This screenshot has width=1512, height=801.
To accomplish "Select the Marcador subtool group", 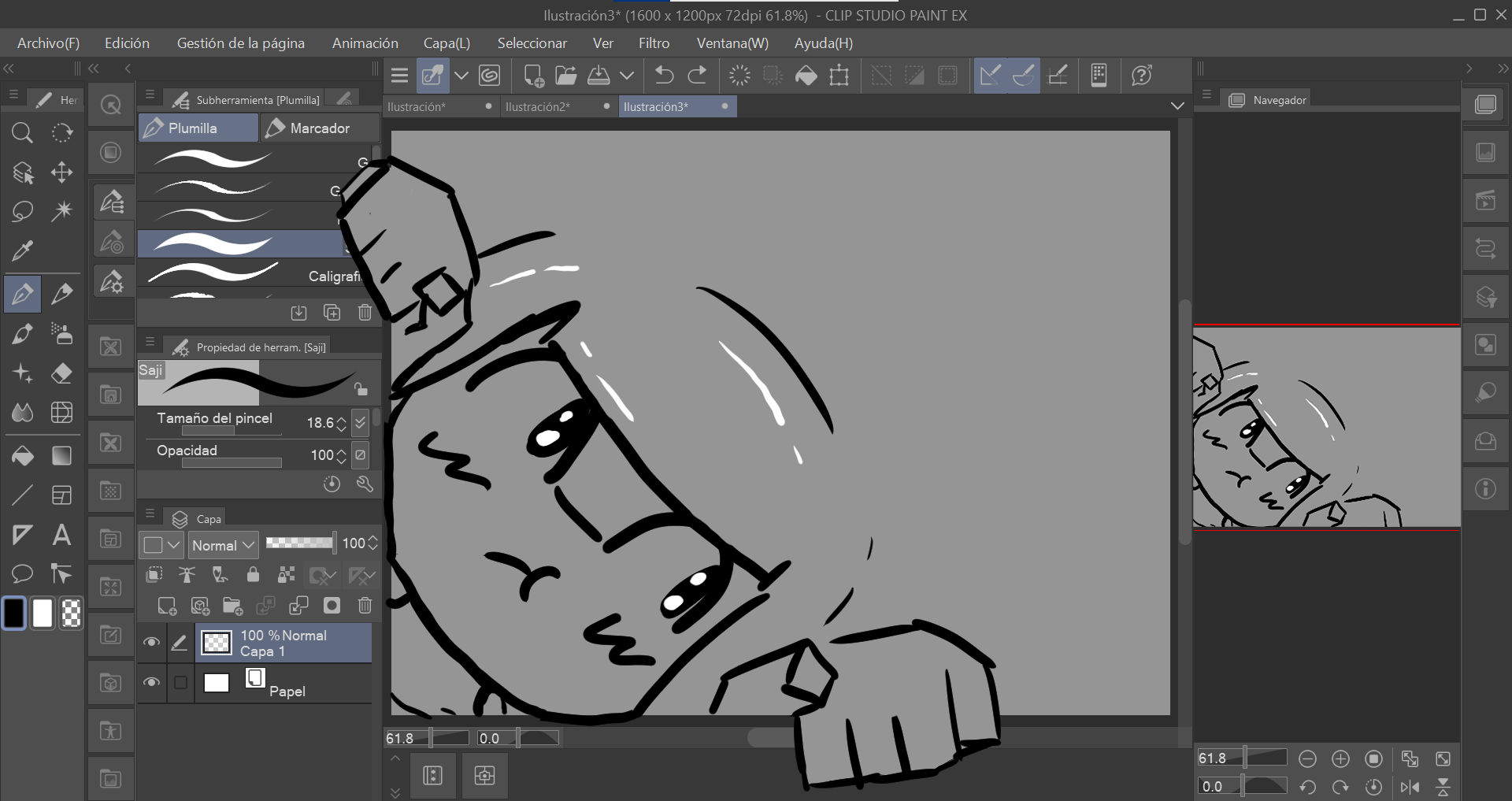I will 319,128.
